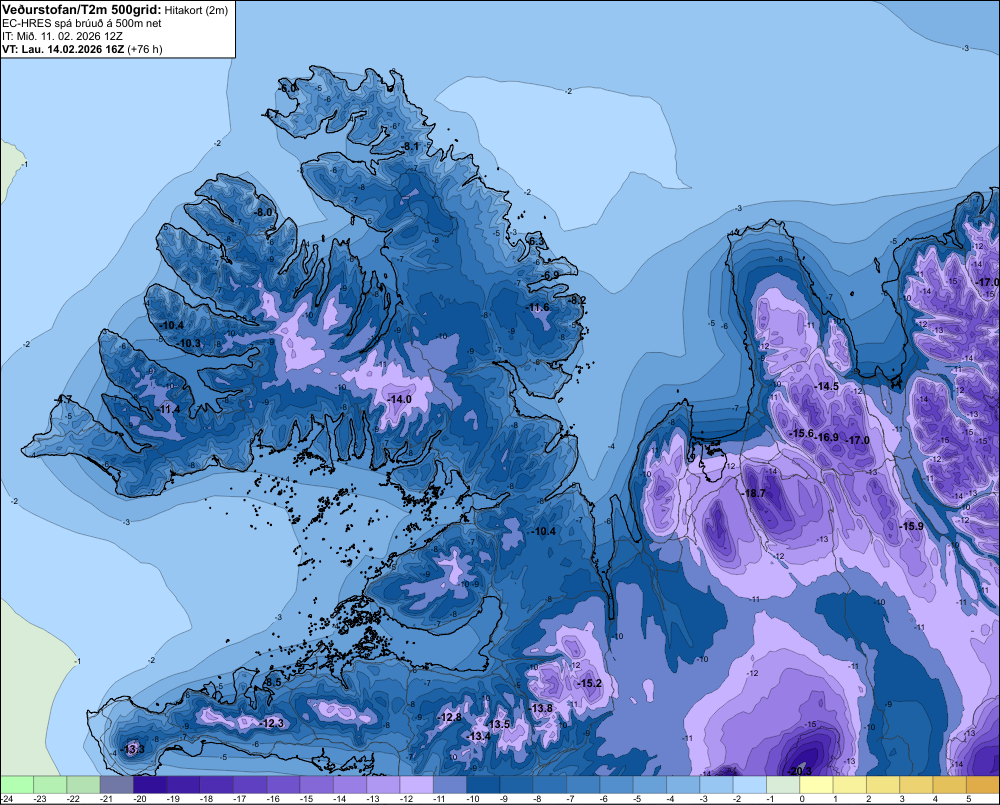Click the valid time 'VT: Lau. 14.02.2026 16Z'
The height and width of the screenshot is (805, 1000).
coord(63,49)
